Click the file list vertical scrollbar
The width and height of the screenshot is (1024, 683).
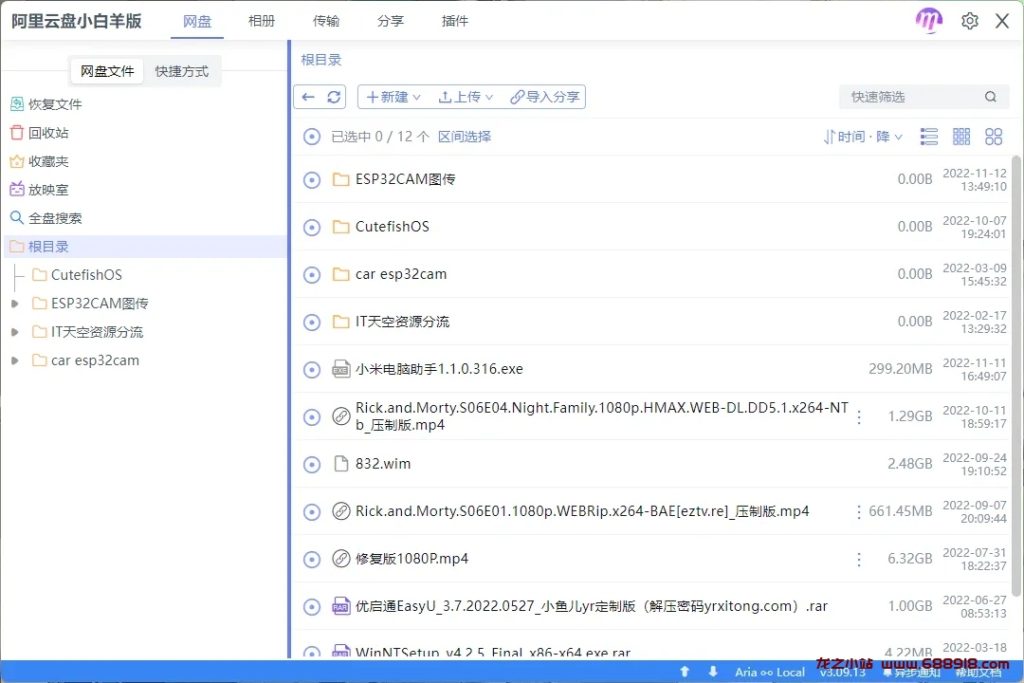[x=1016, y=375]
